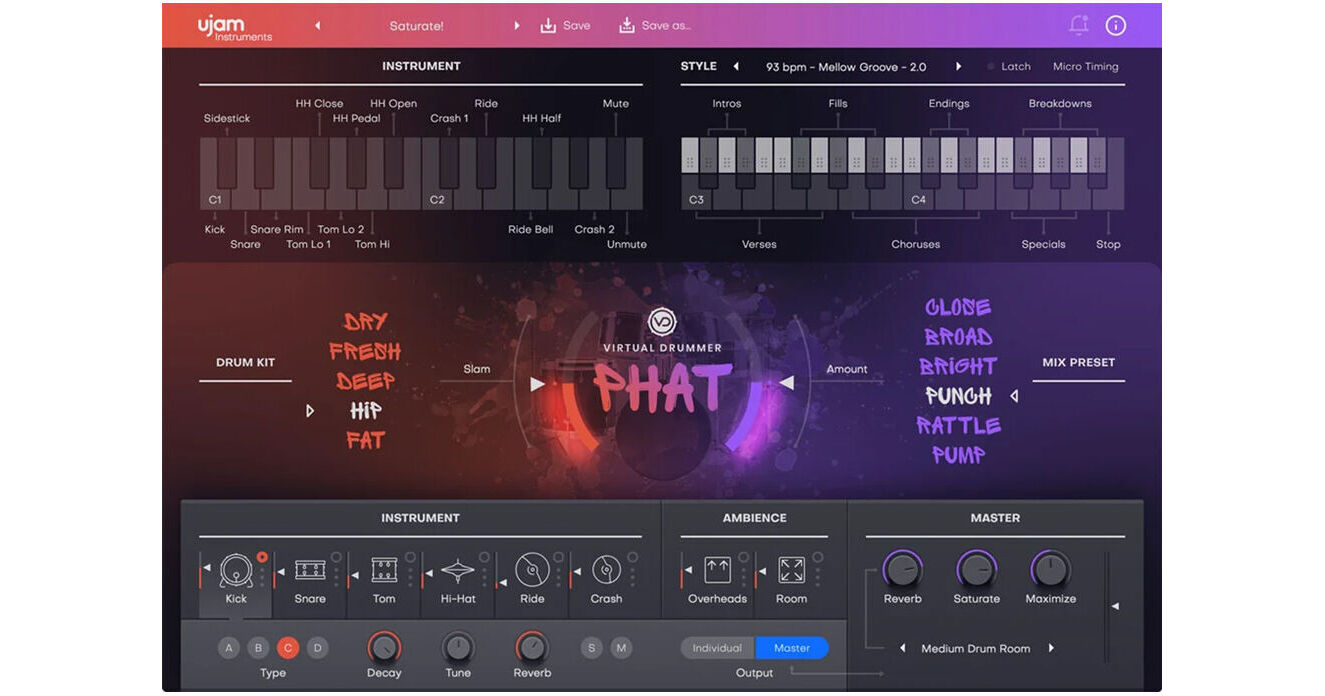Toggle the Tom channel indicator
This screenshot has height=696, width=1325.
pos(410,557)
